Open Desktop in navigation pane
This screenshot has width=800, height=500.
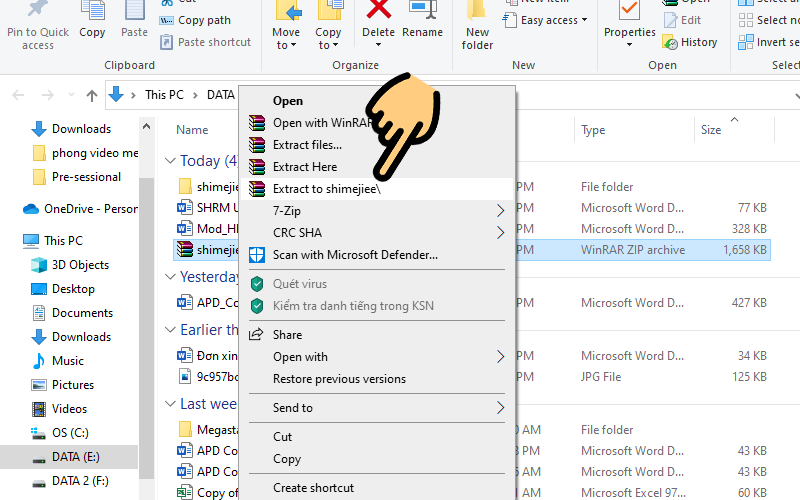63,289
